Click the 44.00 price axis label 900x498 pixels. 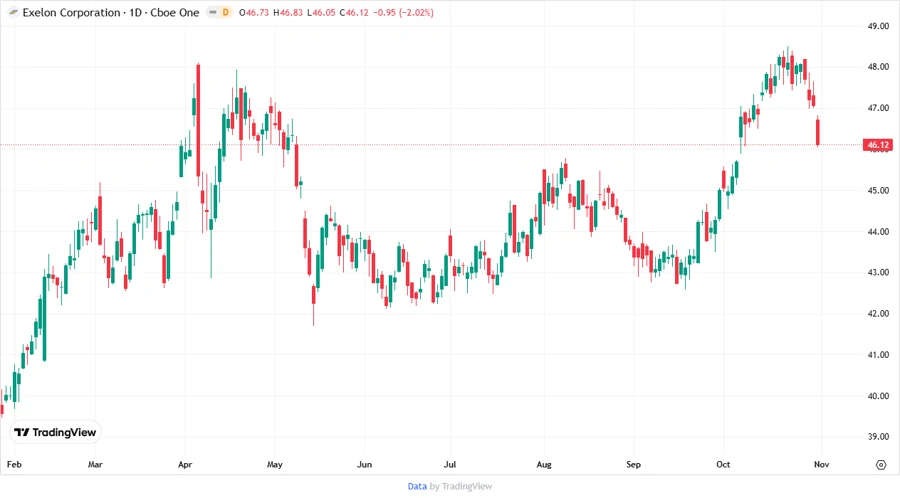878,232
